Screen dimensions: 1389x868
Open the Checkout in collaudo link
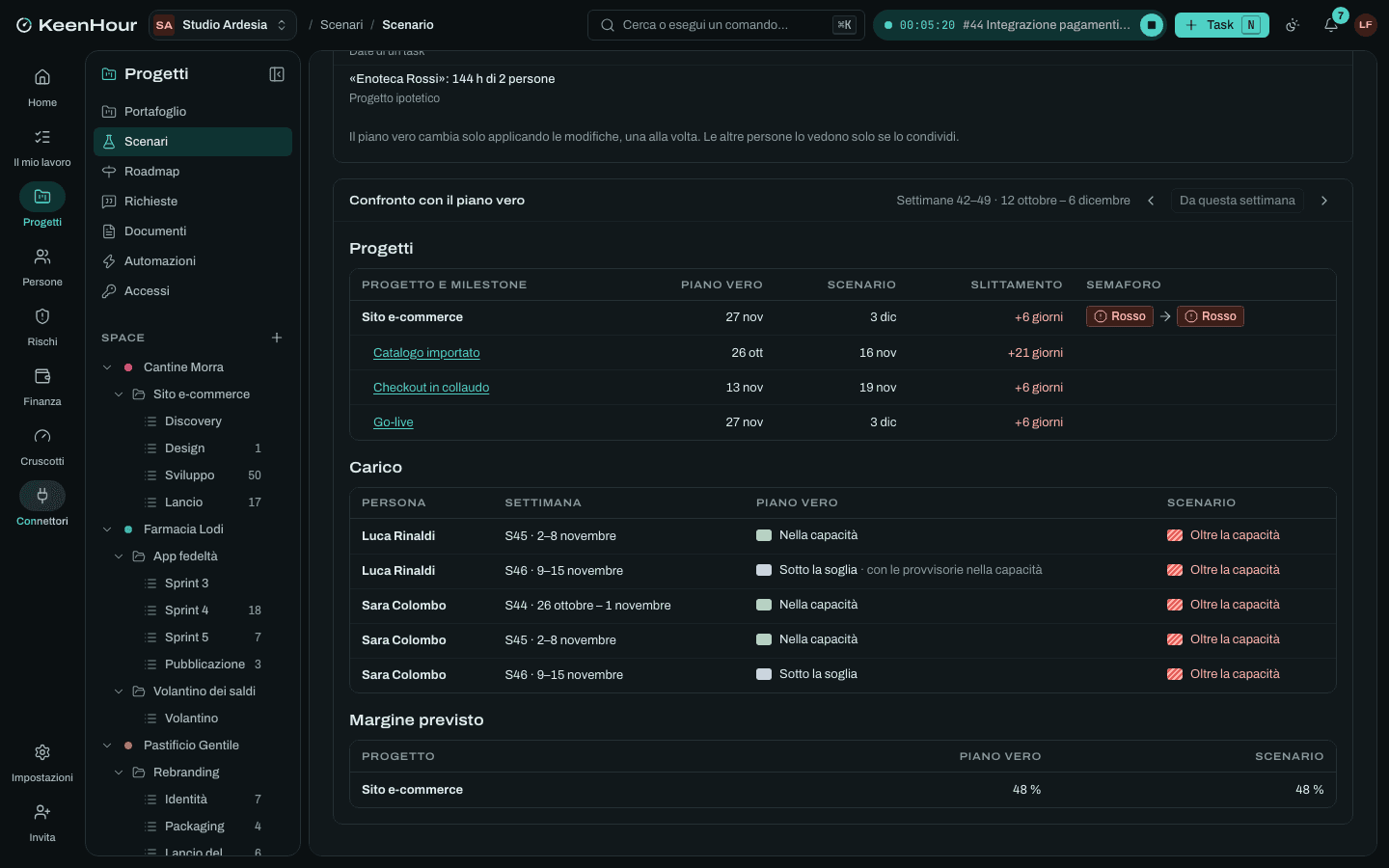coord(431,388)
